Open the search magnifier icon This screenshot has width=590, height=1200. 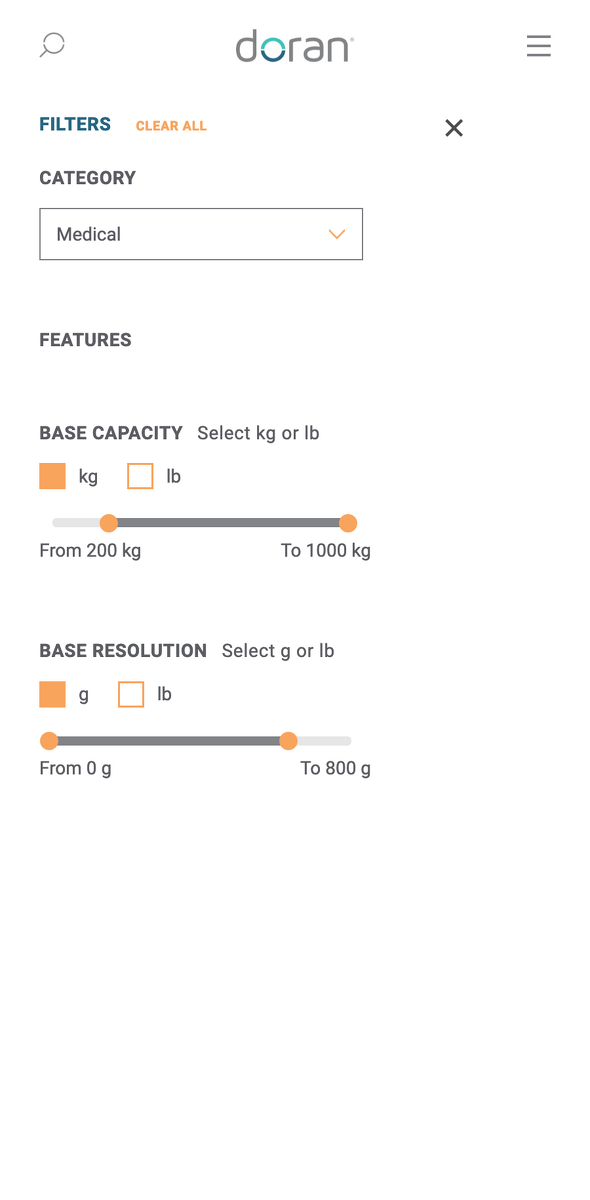pyautogui.click(x=52, y=46)
